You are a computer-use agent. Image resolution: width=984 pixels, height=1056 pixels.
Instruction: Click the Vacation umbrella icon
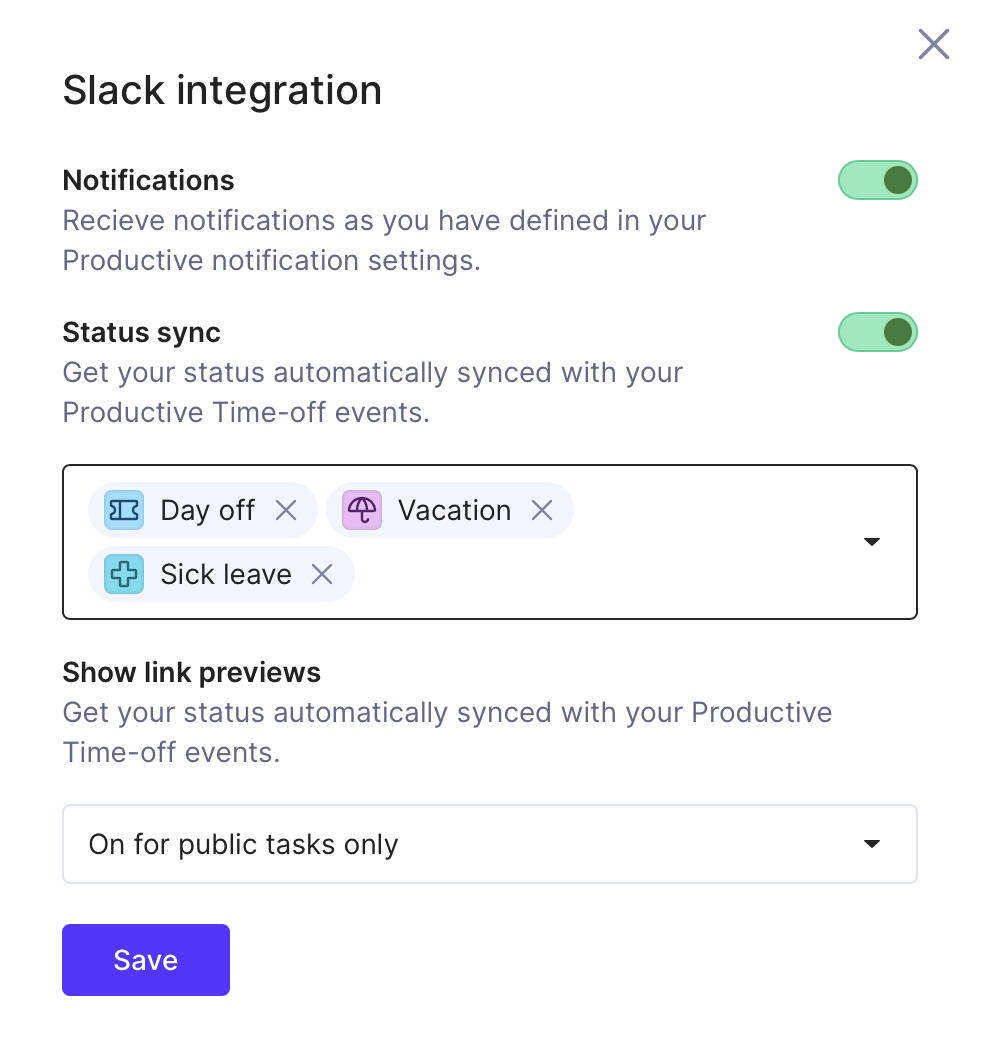(362, 510)
